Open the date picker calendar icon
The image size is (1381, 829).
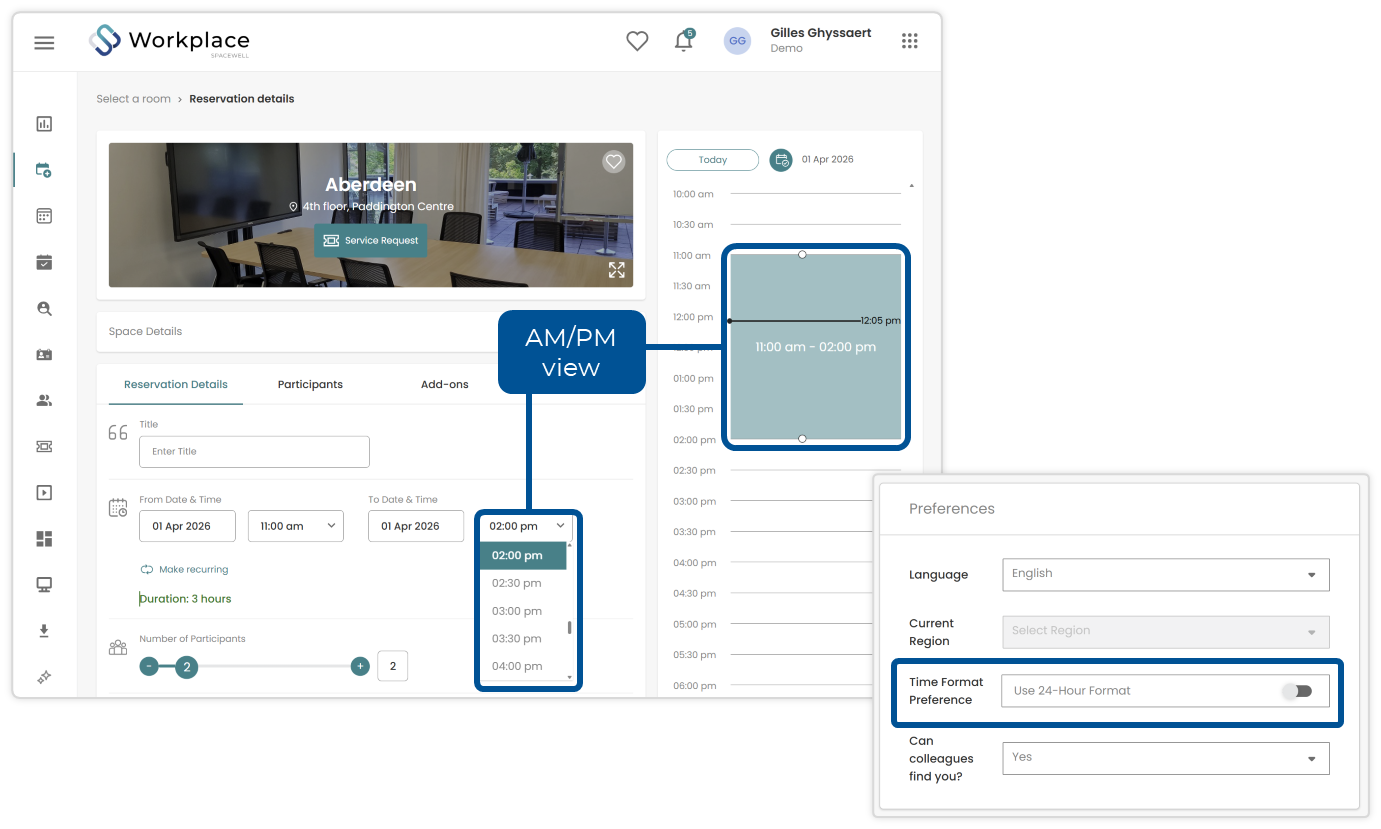click(781, 160)
